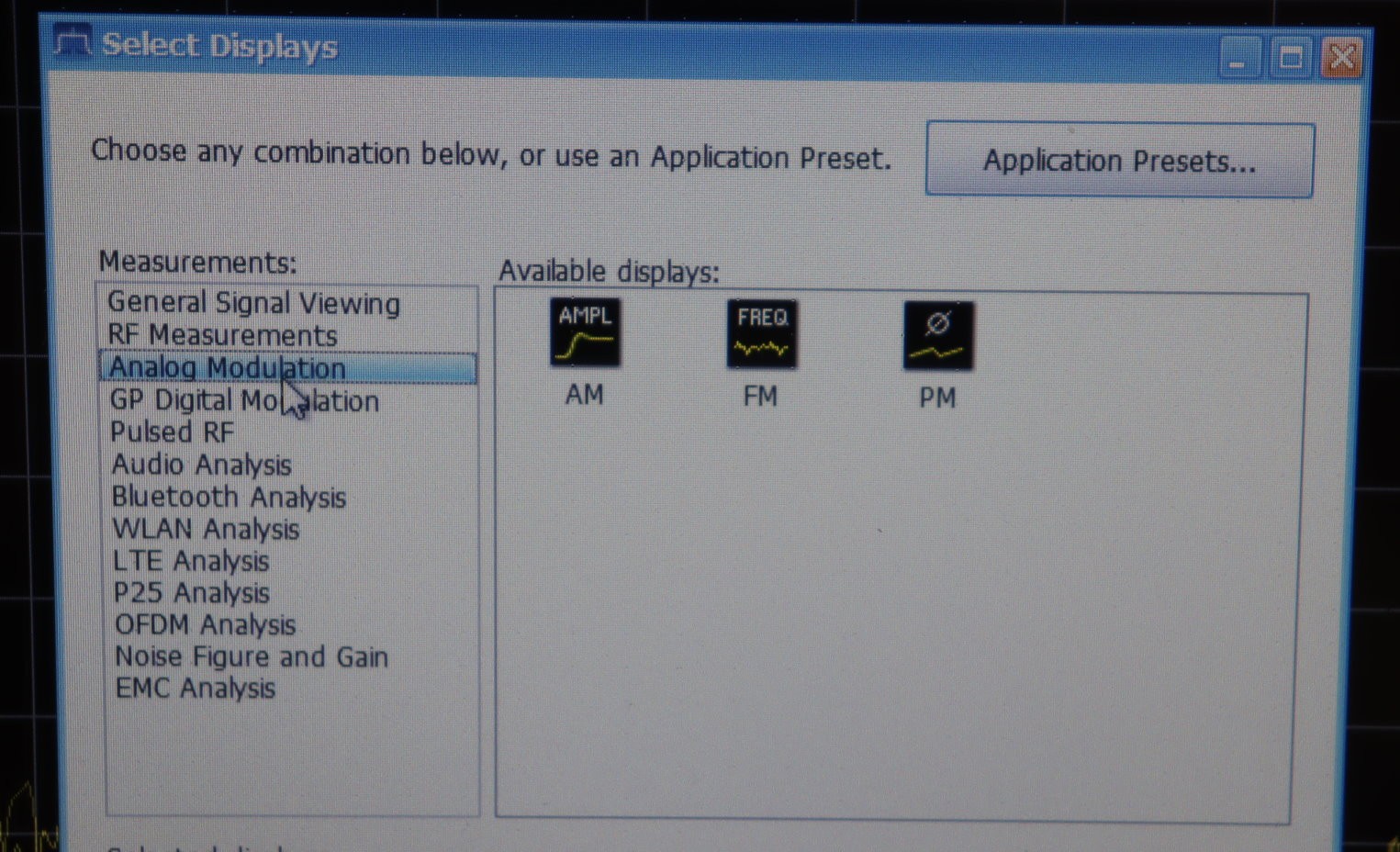Choose P25 Analysis measurement

click(x=191, y=593)
